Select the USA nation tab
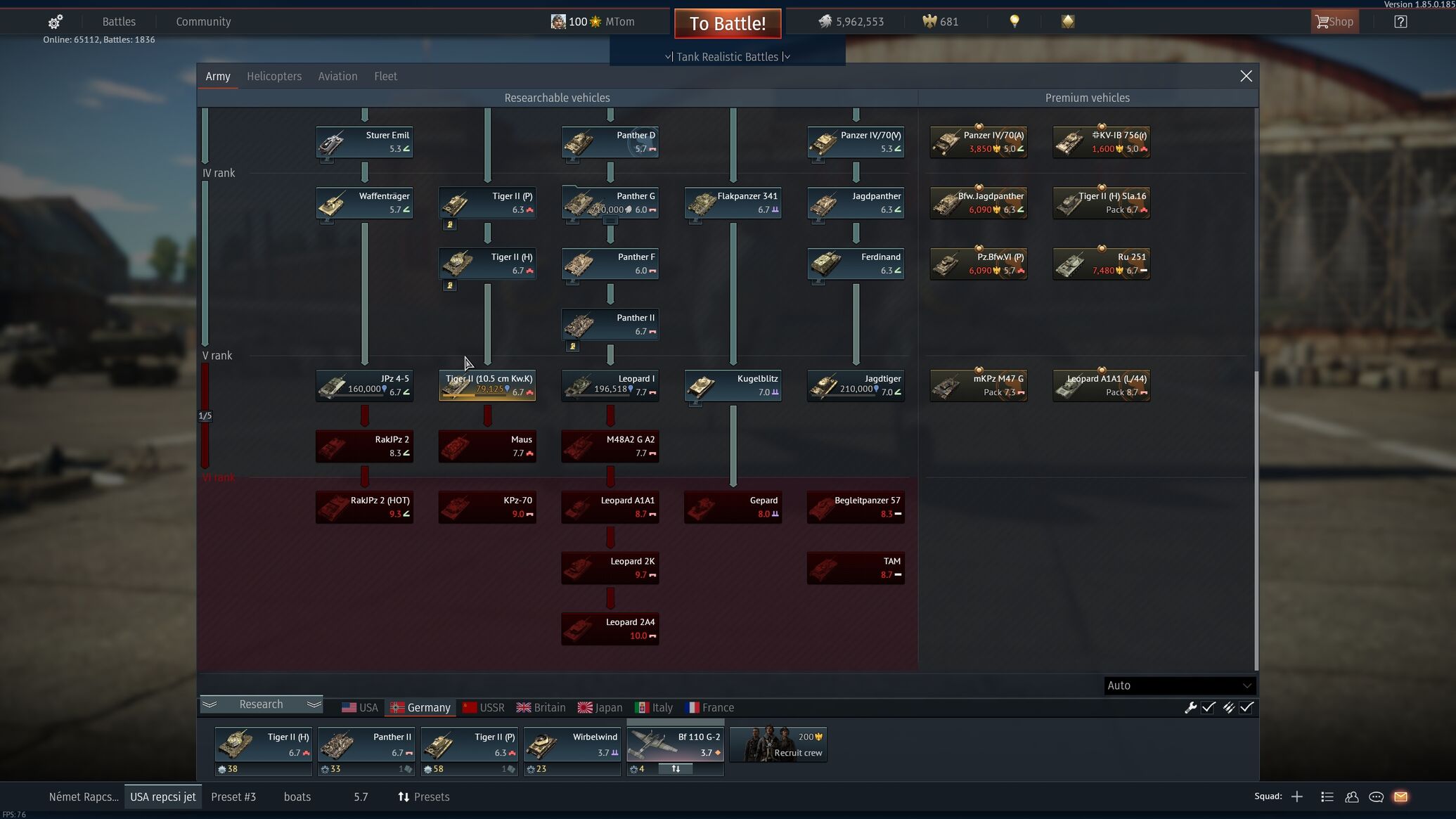This screenshot has height=819, width=1456. (x=360, y=708)
